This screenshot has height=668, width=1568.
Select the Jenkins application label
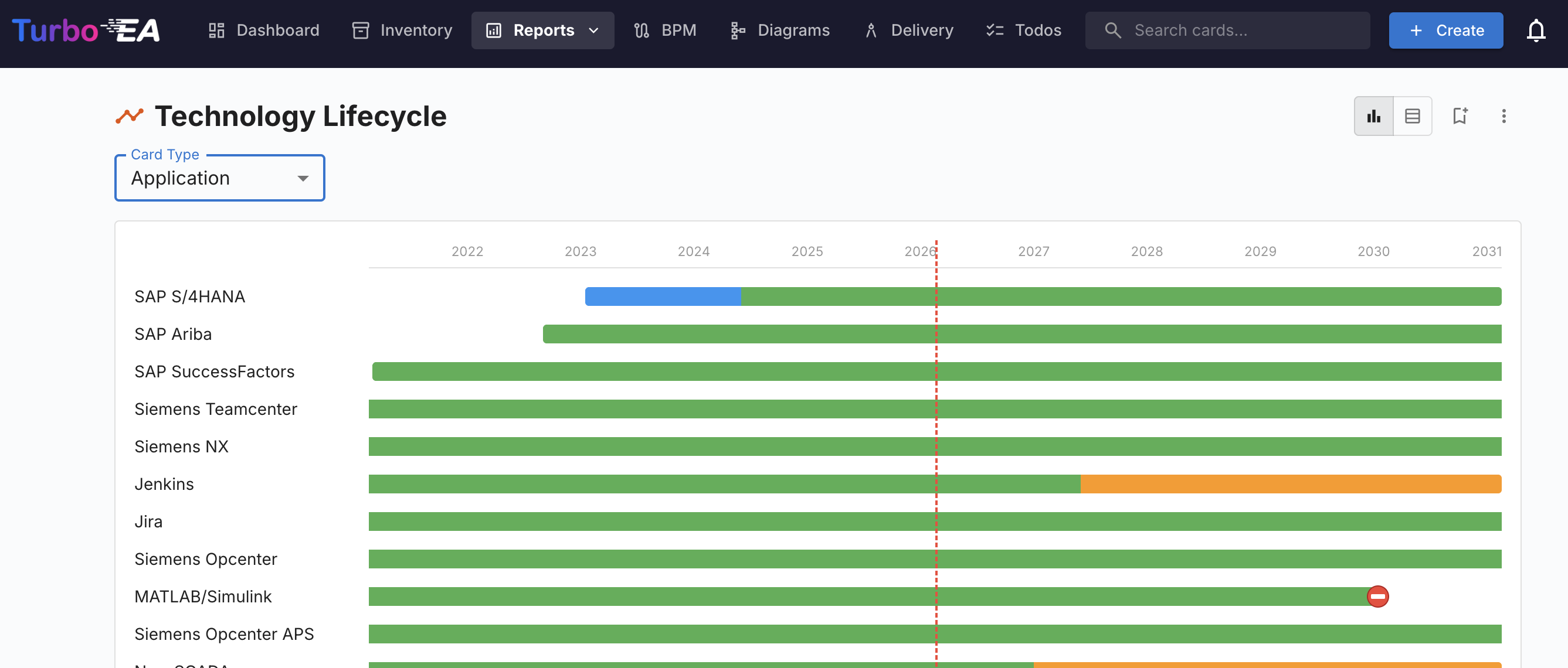[x=164, y=483]
